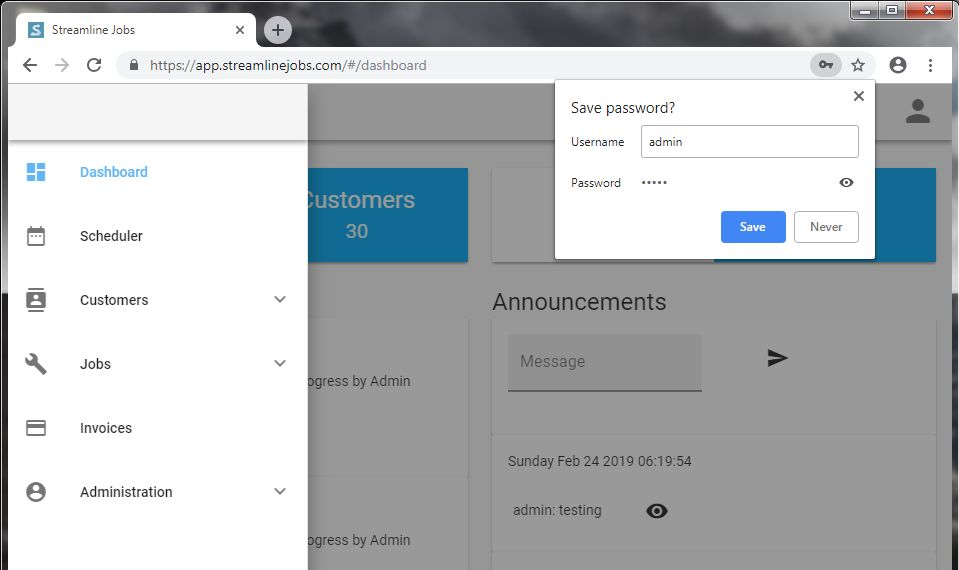Show the password using the eye icon
Screen dimensions: 959x570
846,183
